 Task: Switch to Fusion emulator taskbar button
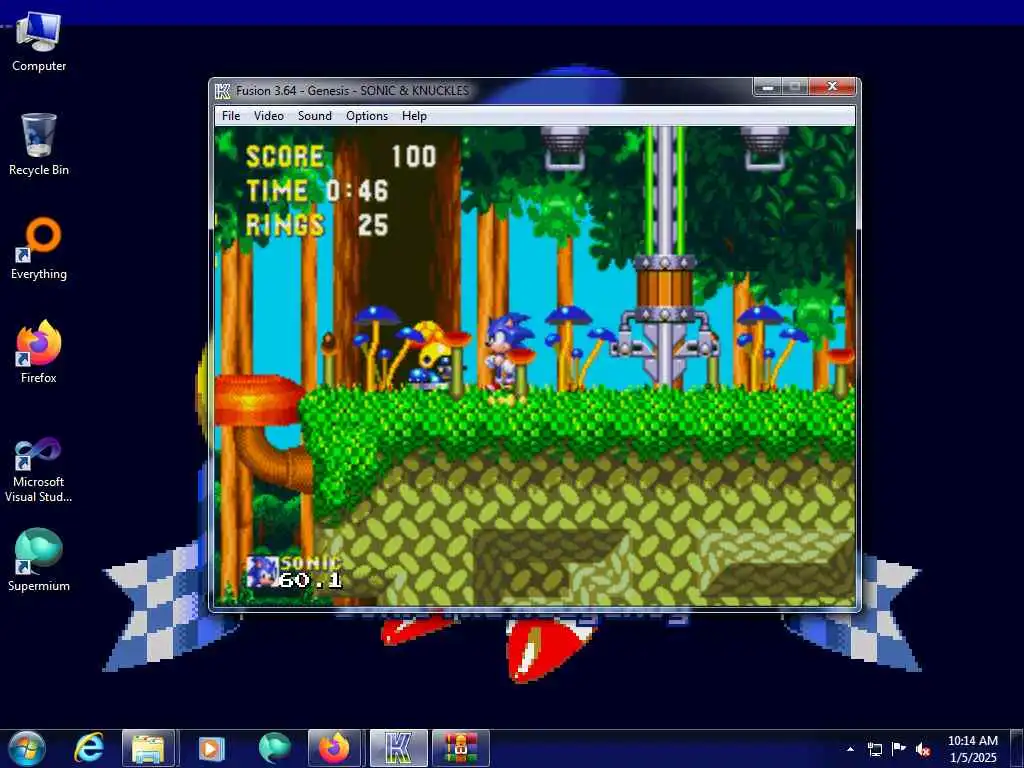click(x=398, y=748)
